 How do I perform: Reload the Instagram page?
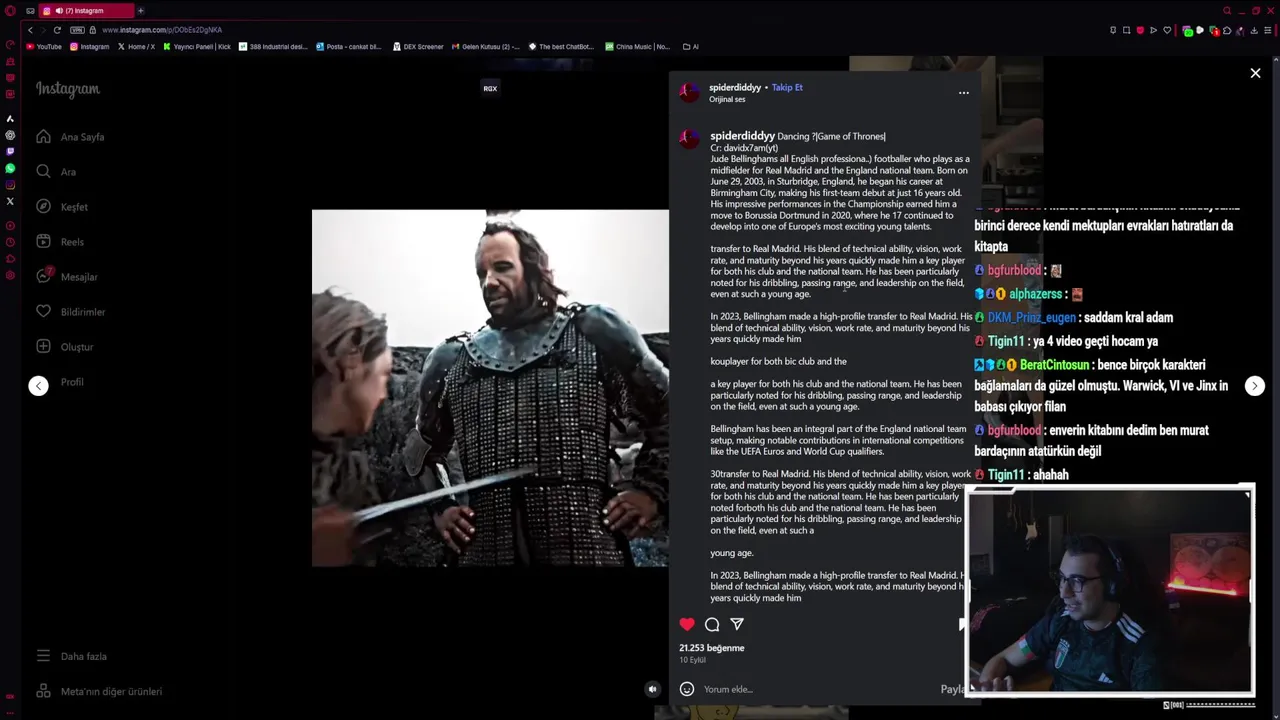[x=57, y=30]
